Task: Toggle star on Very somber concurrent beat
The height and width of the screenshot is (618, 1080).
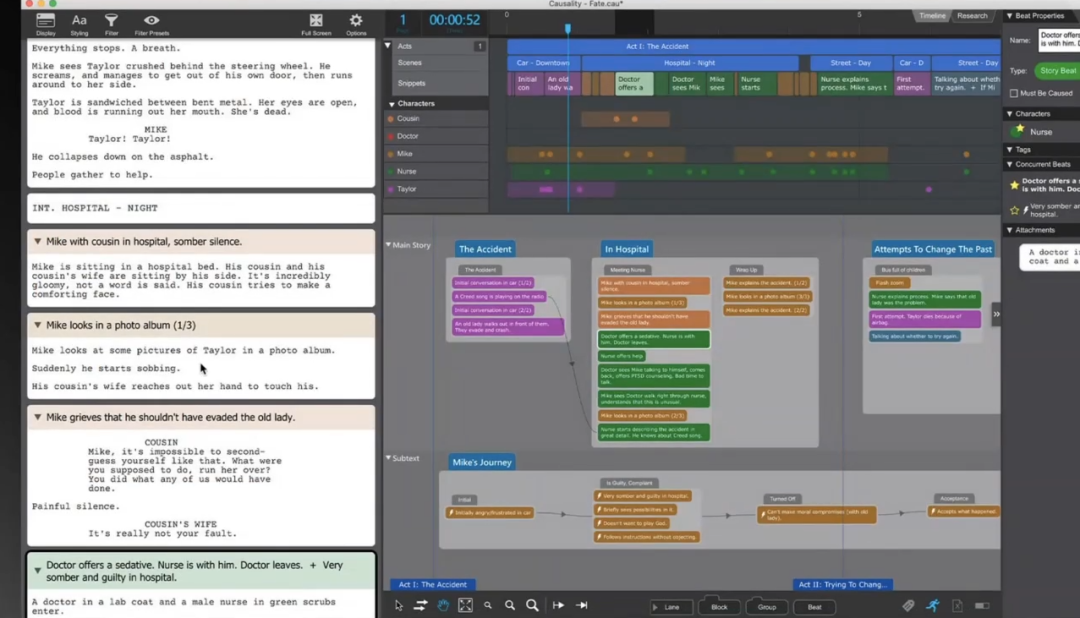Action: [x=1014, y=210]
